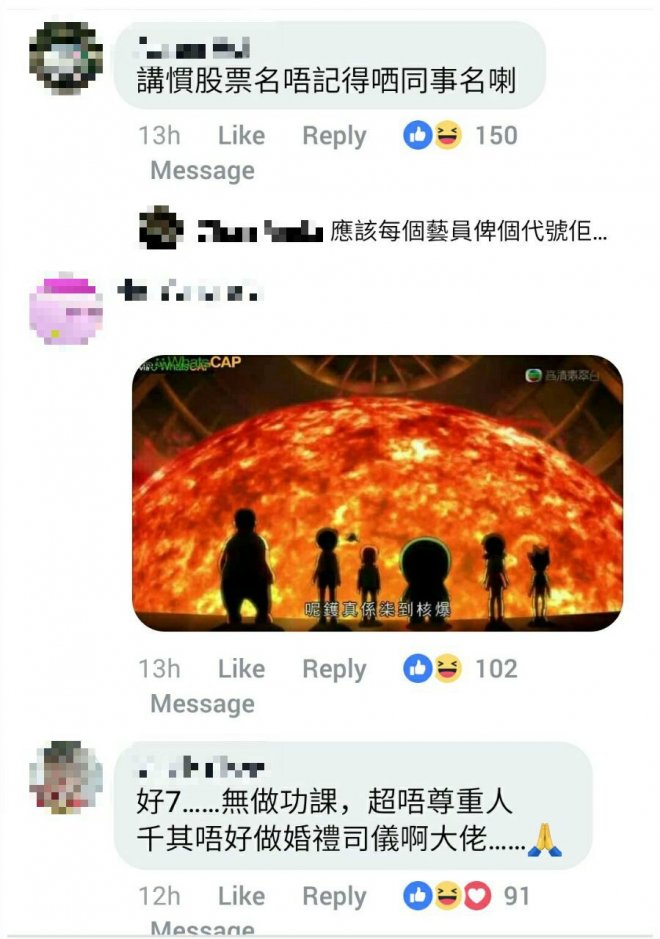Like the comment about 婚禮司儀

241,896
